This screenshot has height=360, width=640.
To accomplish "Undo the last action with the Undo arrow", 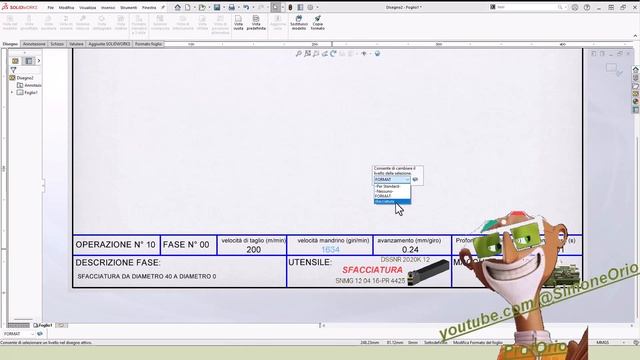I will 246,7.
